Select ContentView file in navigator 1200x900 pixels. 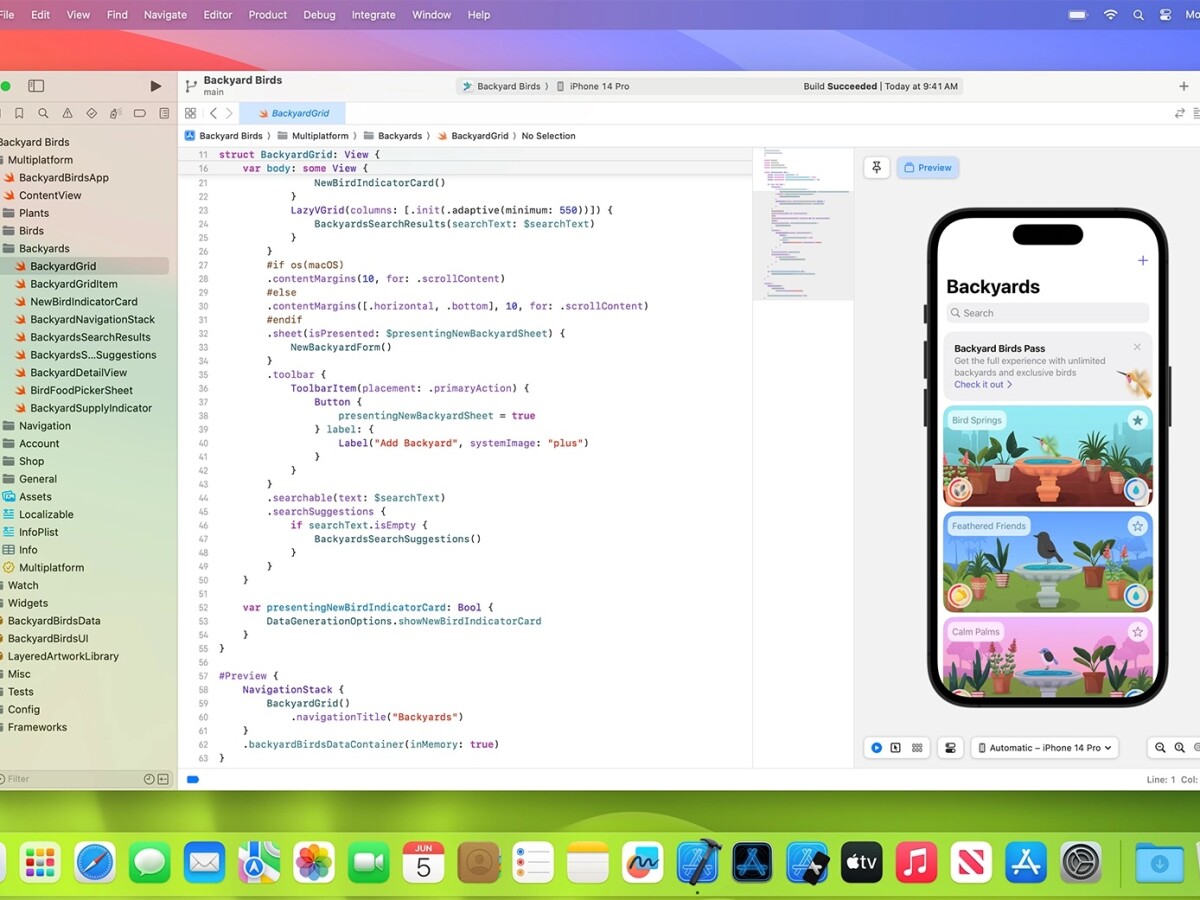coord(50,196)
